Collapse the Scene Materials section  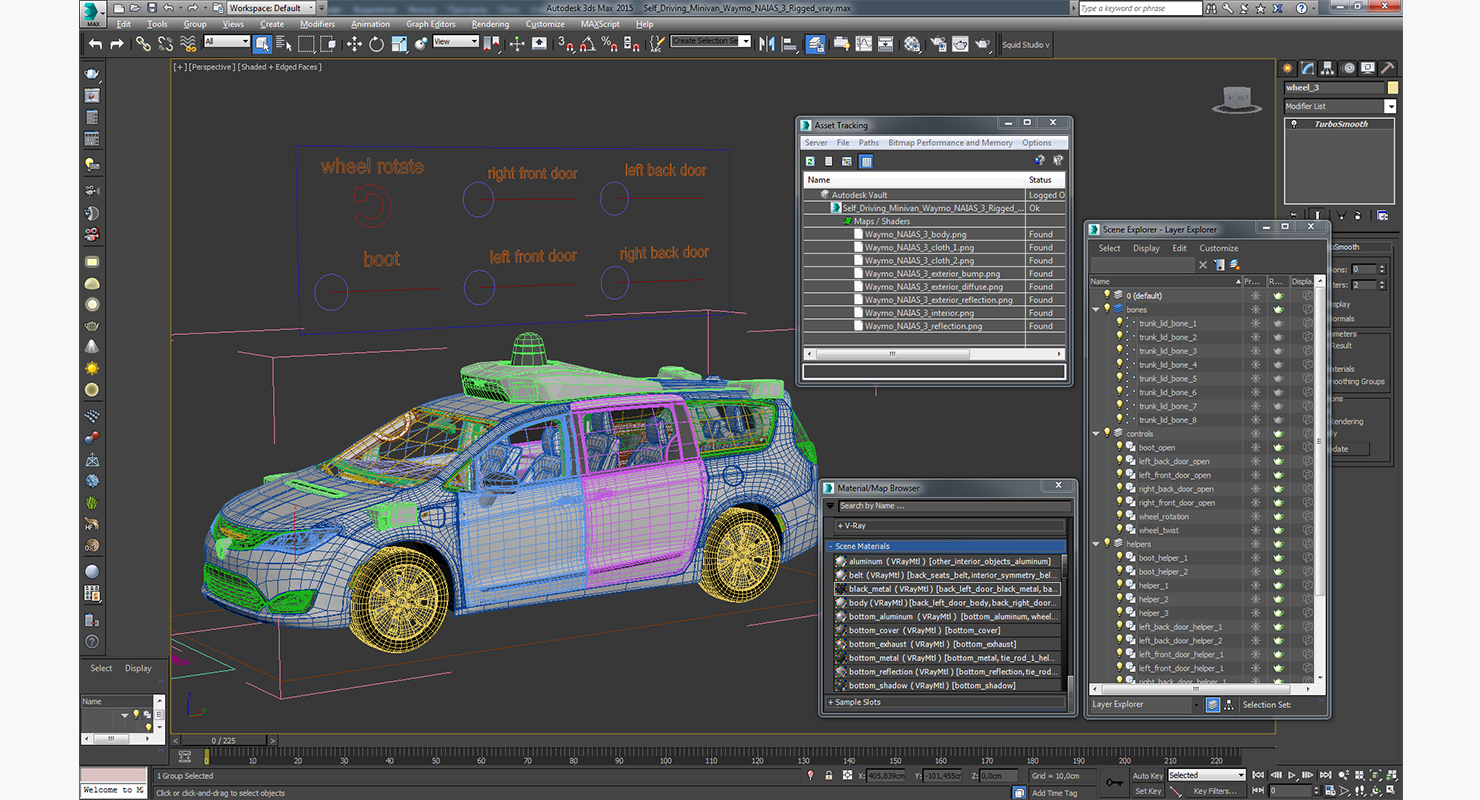tap(947, 546)
